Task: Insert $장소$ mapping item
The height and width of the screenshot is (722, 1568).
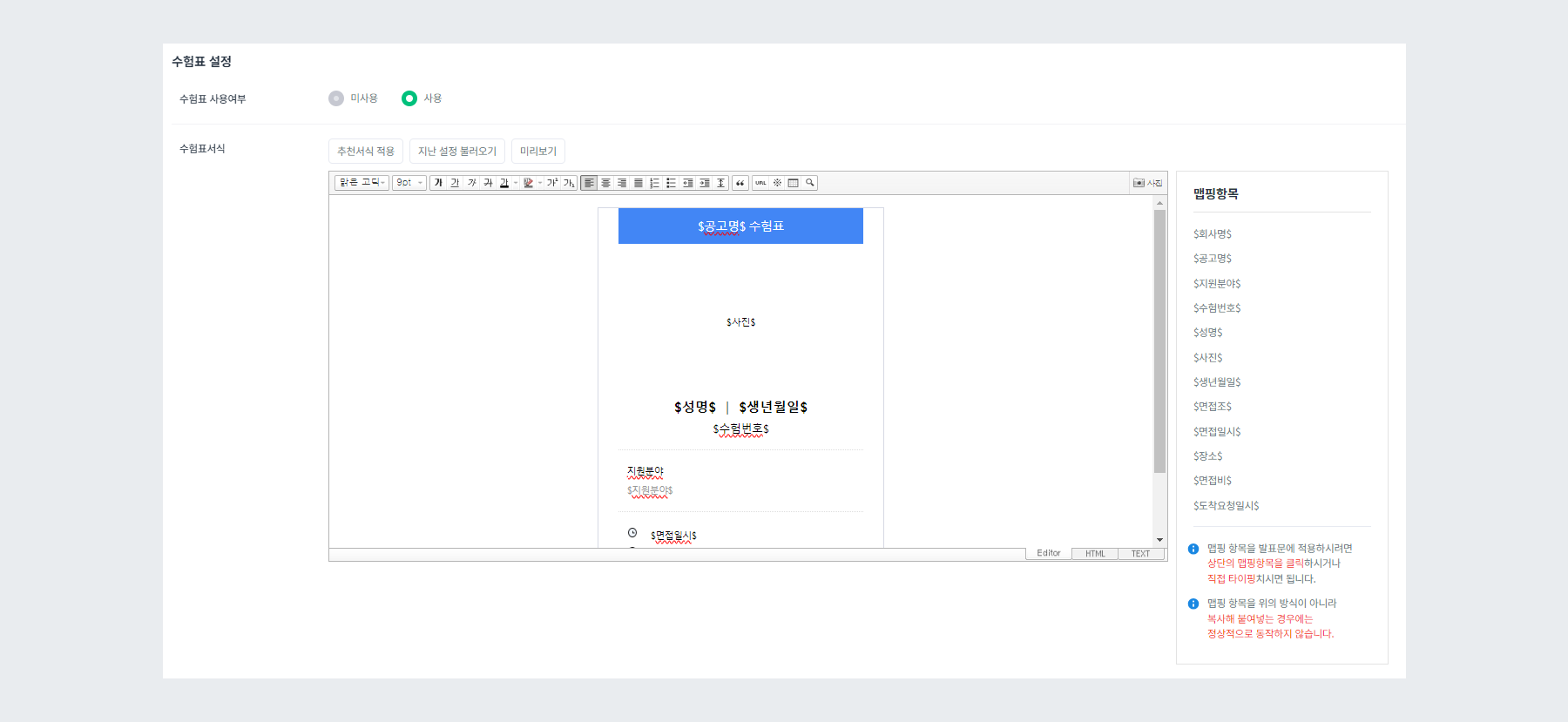Action: (1208, 456)
